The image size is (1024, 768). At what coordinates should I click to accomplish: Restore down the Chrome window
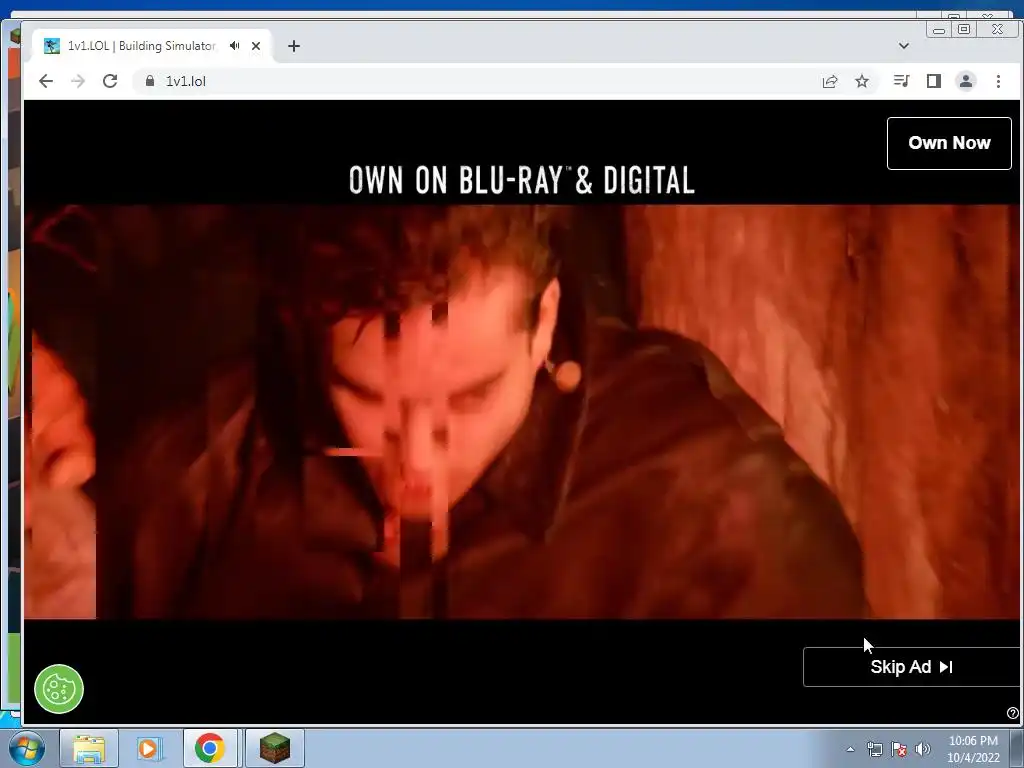pos(964,29)
